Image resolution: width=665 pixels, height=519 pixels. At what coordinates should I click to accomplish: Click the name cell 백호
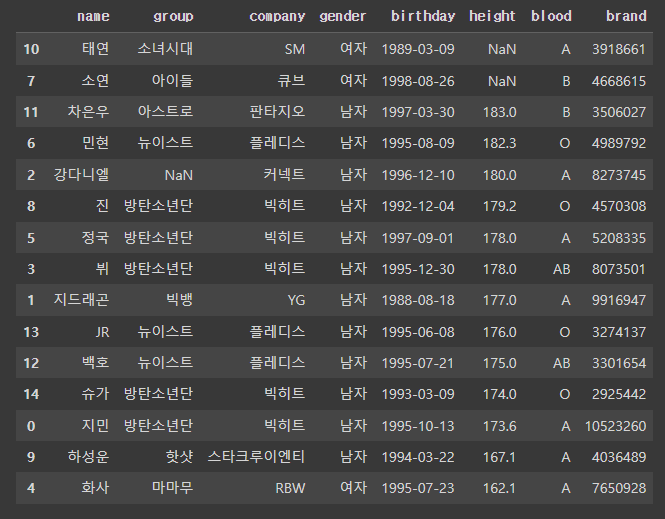(x=95, y=363)
